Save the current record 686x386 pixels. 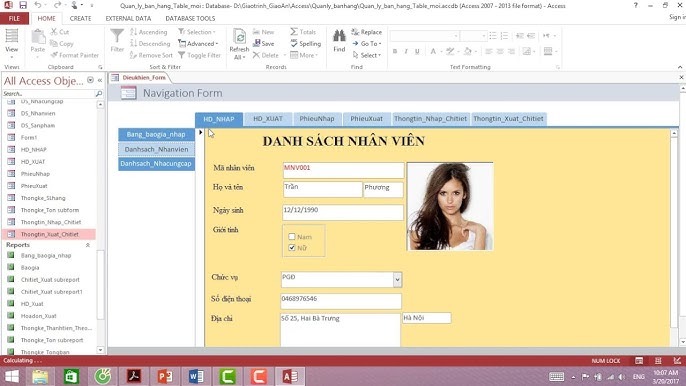point(263,44)
